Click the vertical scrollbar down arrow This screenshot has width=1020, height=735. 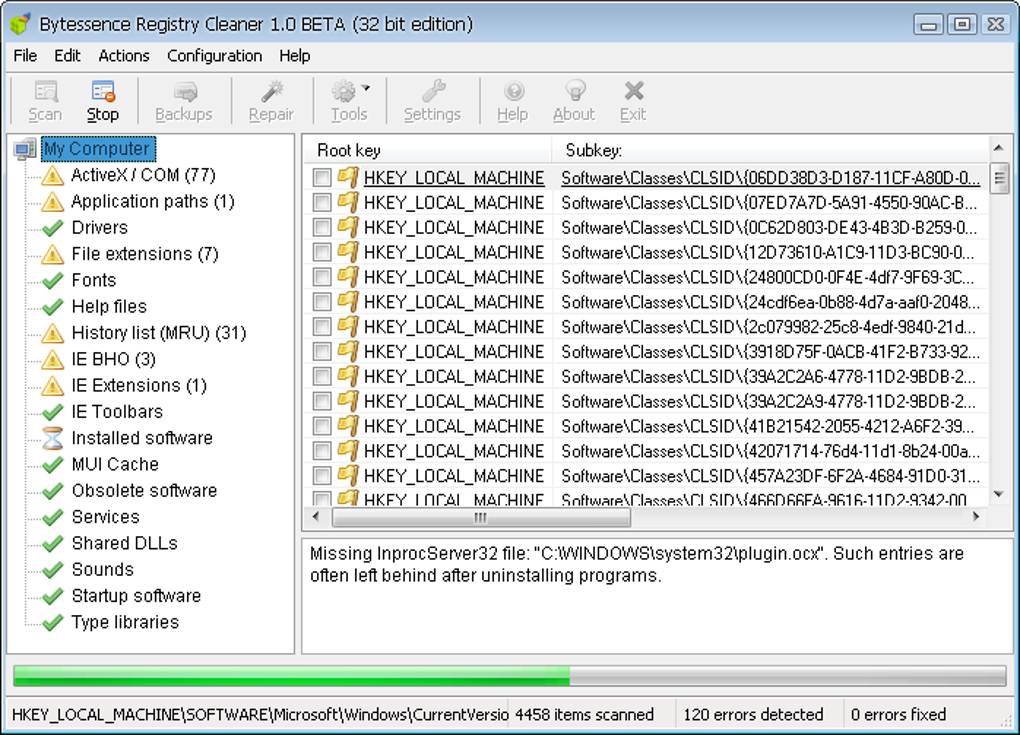coord(999,496)
